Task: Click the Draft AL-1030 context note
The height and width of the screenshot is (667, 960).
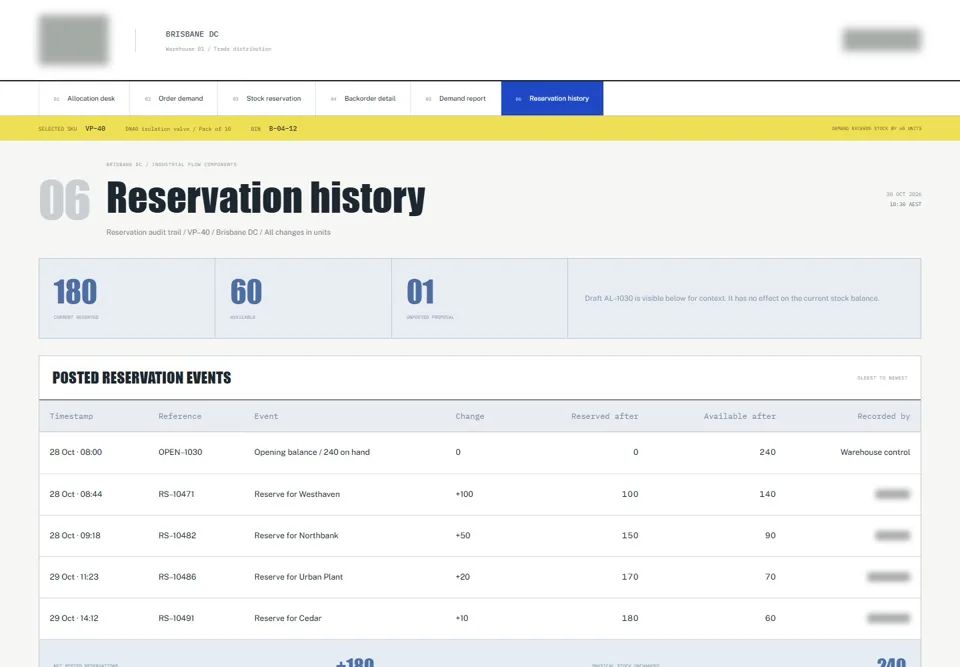Action: pyautogui.click(x=732, y=298)
